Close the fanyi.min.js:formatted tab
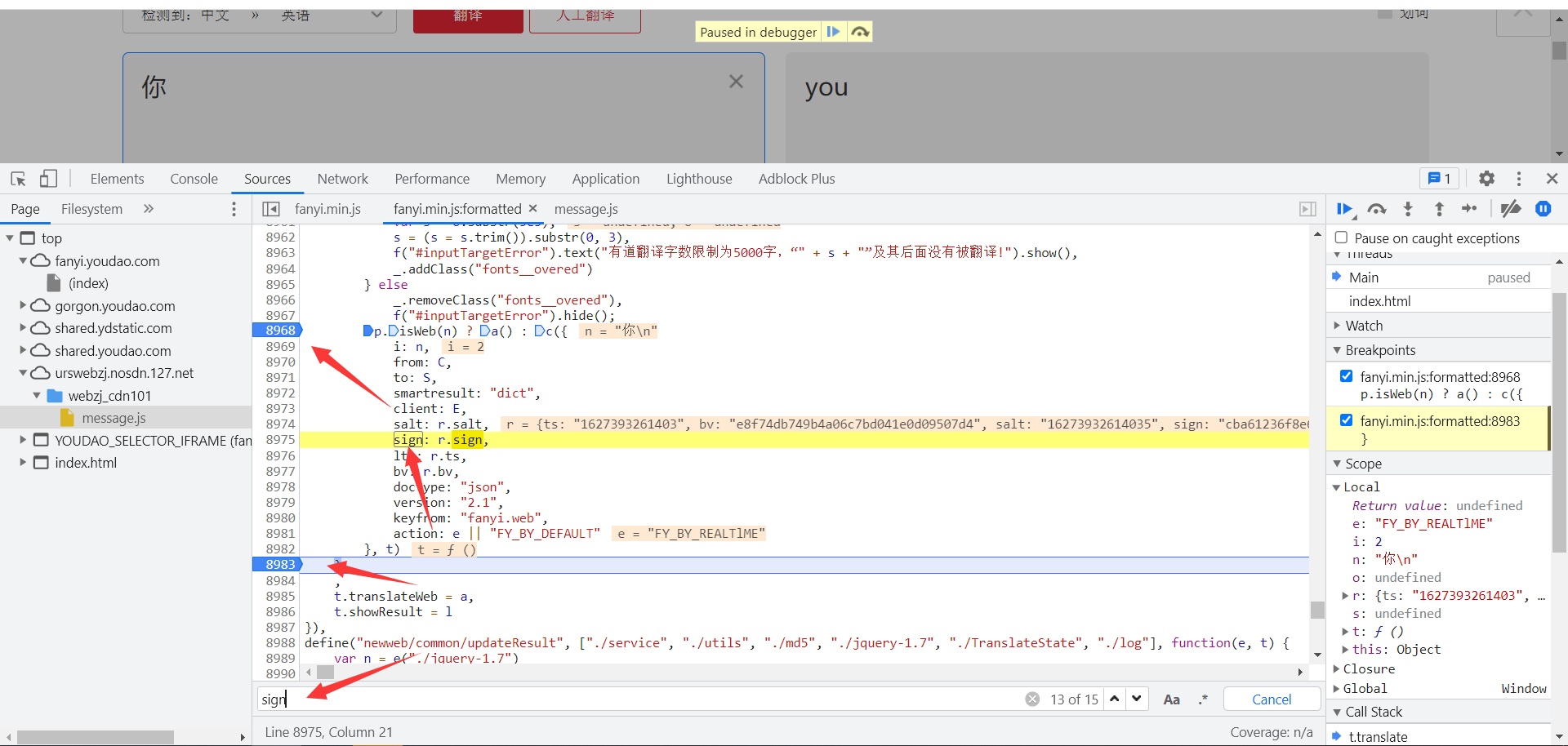 [533, 208]
